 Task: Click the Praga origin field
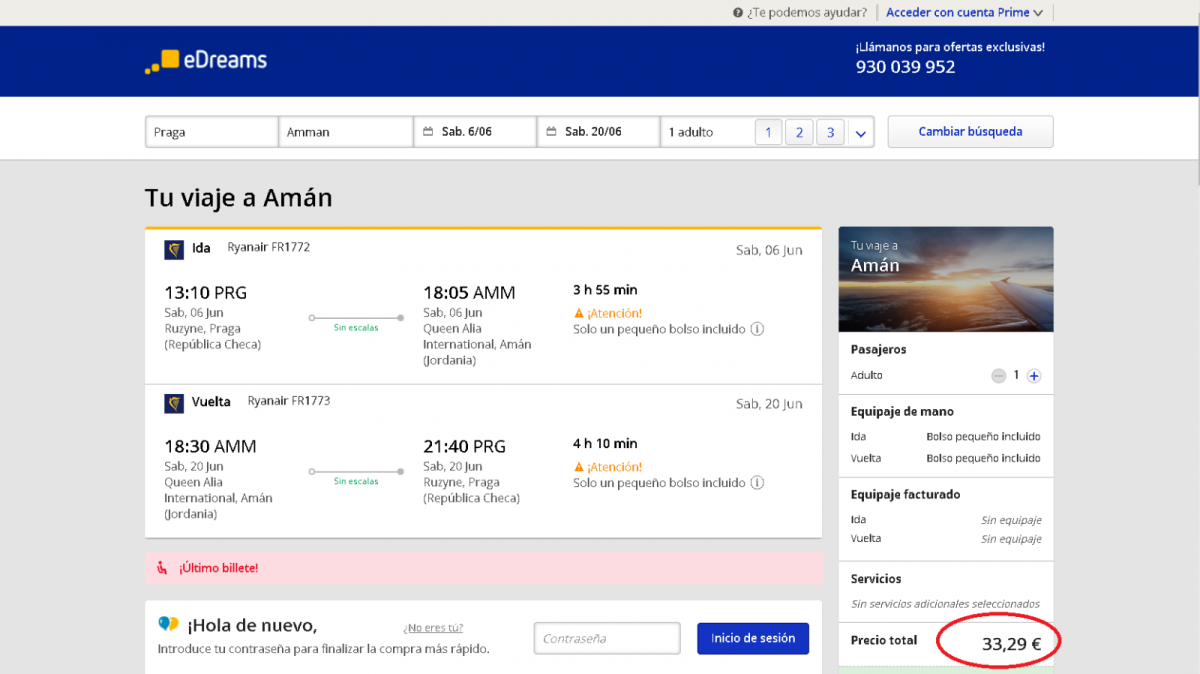click(x=211, y=132)
